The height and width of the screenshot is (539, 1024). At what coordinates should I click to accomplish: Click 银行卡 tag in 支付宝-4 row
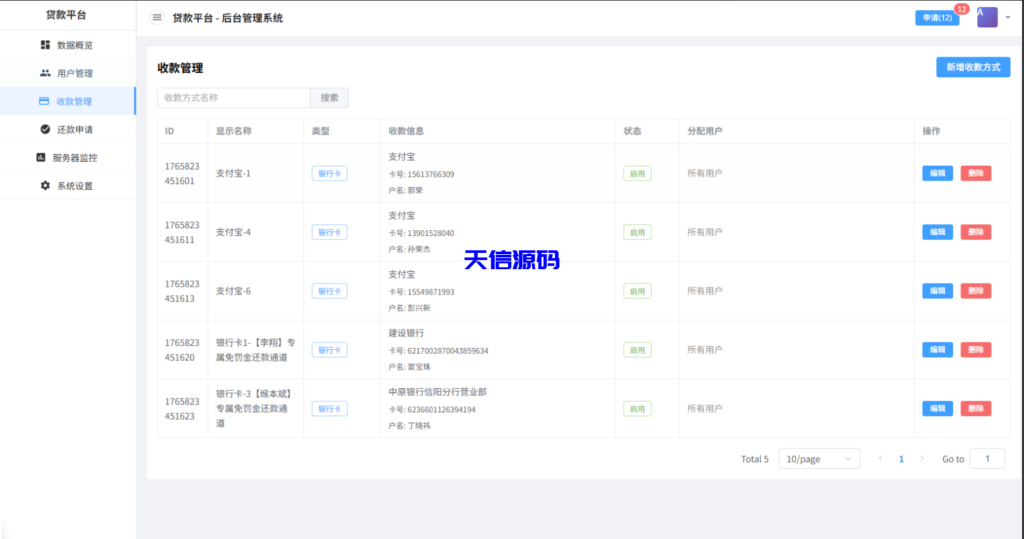click(x=329, y=232)
